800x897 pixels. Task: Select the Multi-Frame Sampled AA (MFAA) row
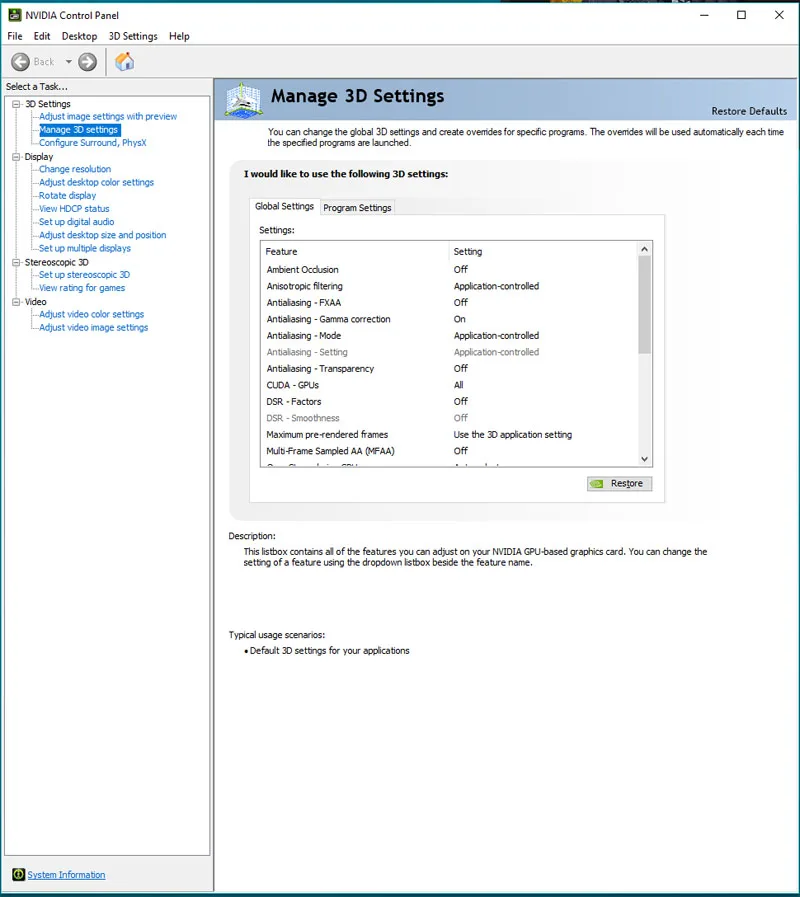[449, 451]
